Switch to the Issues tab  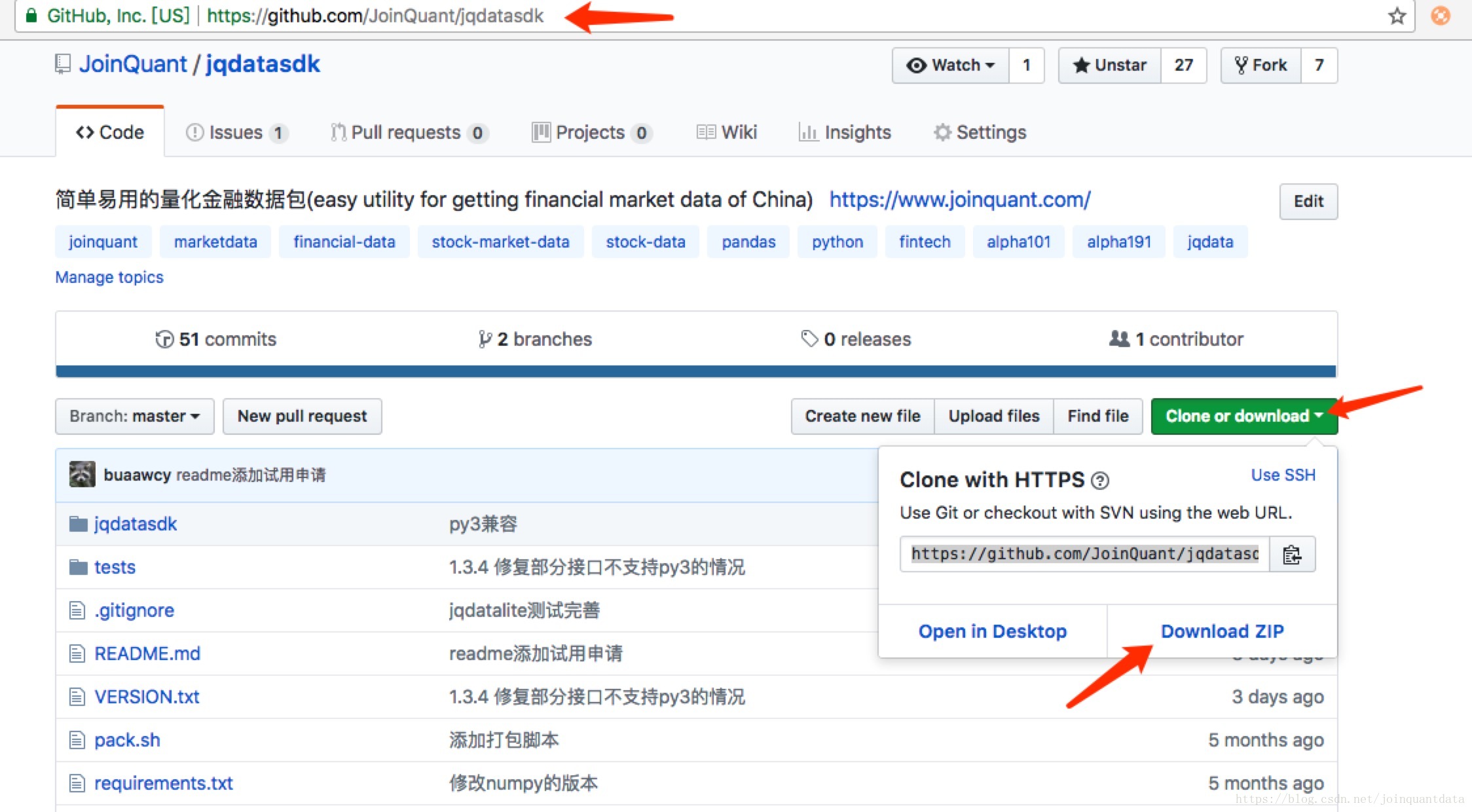click(x=236, y=132)
